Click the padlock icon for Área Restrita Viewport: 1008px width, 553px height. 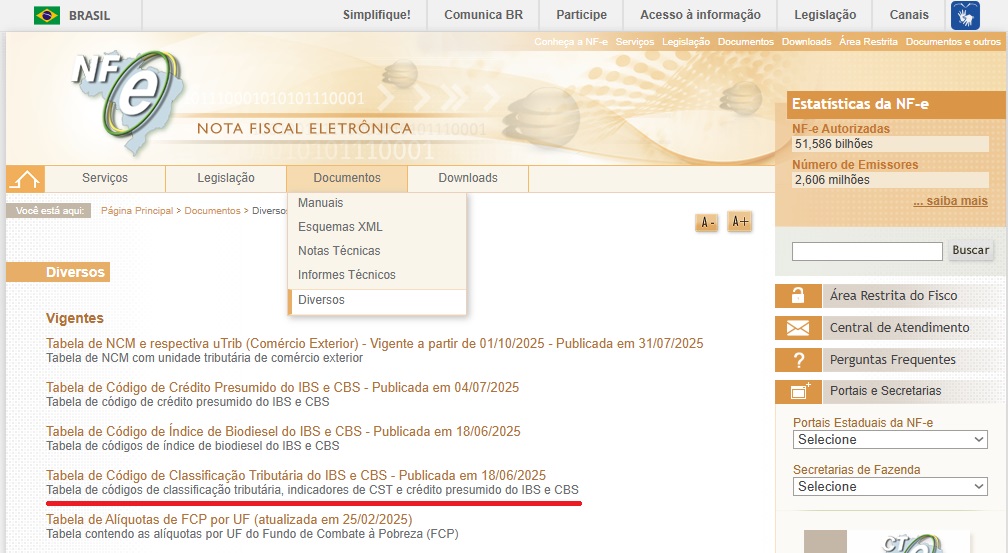click(798, 296)
